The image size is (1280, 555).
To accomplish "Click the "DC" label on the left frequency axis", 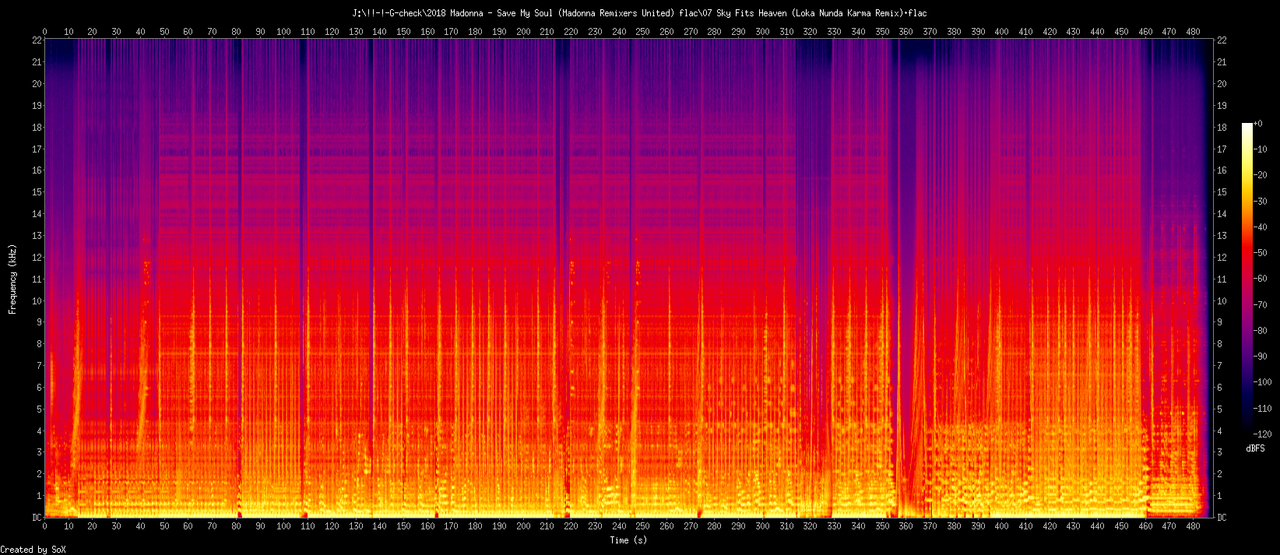I will coord(35,517).
